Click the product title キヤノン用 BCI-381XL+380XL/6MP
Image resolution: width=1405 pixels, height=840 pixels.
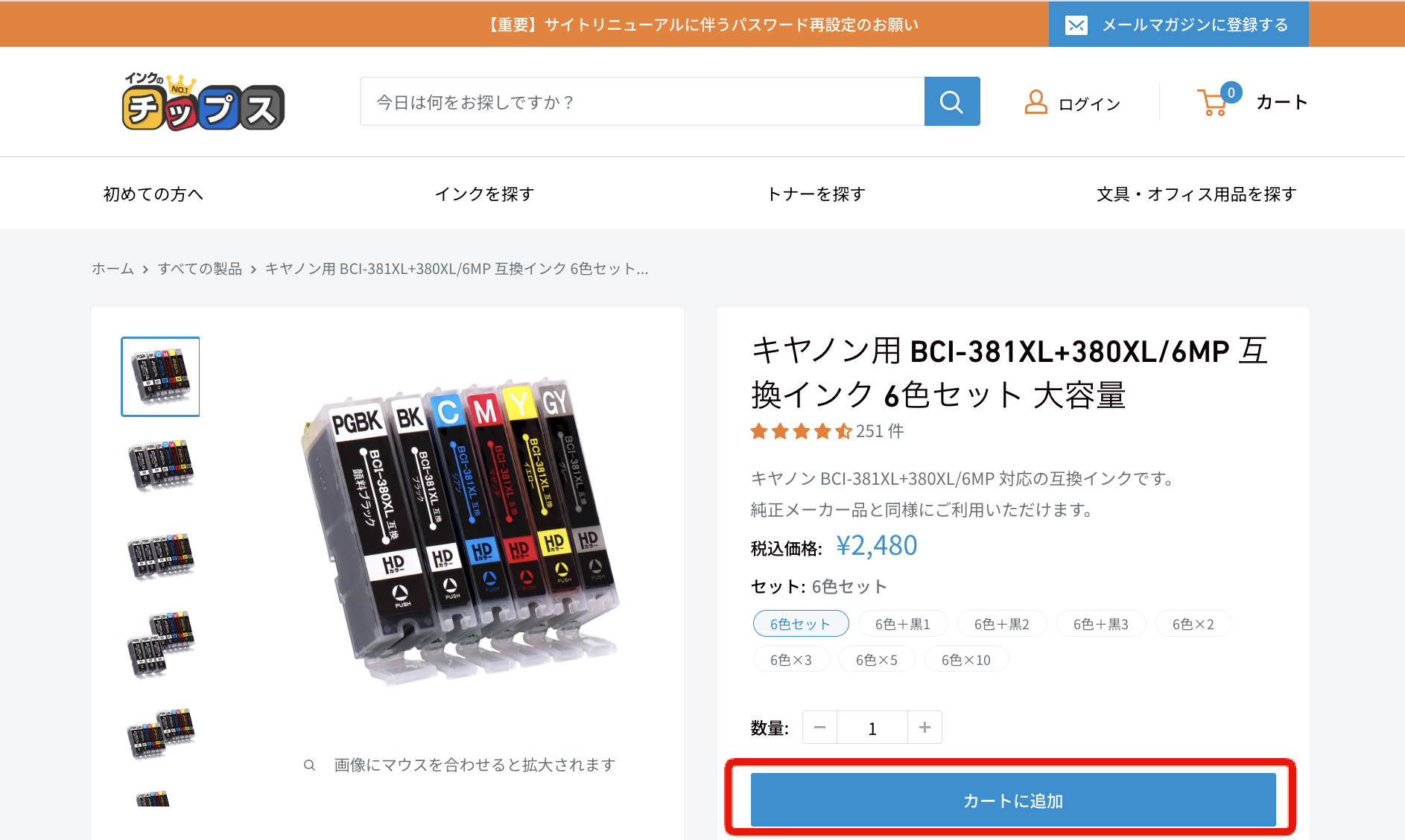(x=1010, y=372)
